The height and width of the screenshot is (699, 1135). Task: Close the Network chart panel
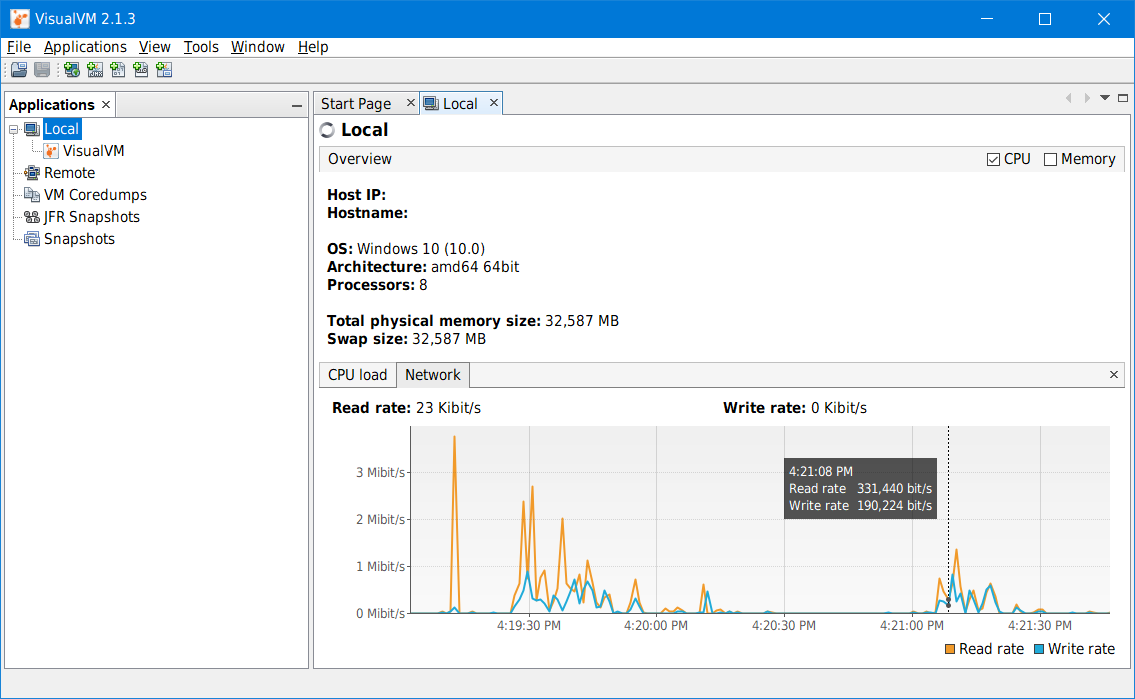1114,375
